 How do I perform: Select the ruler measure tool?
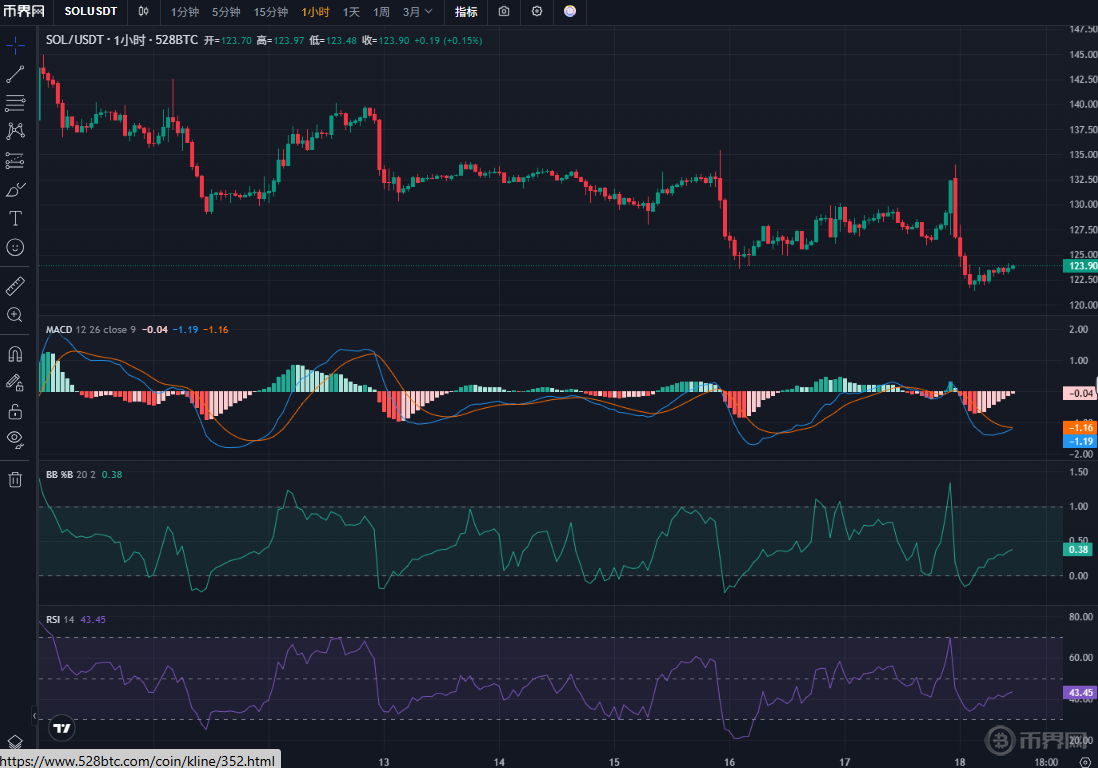click(15, 286)
